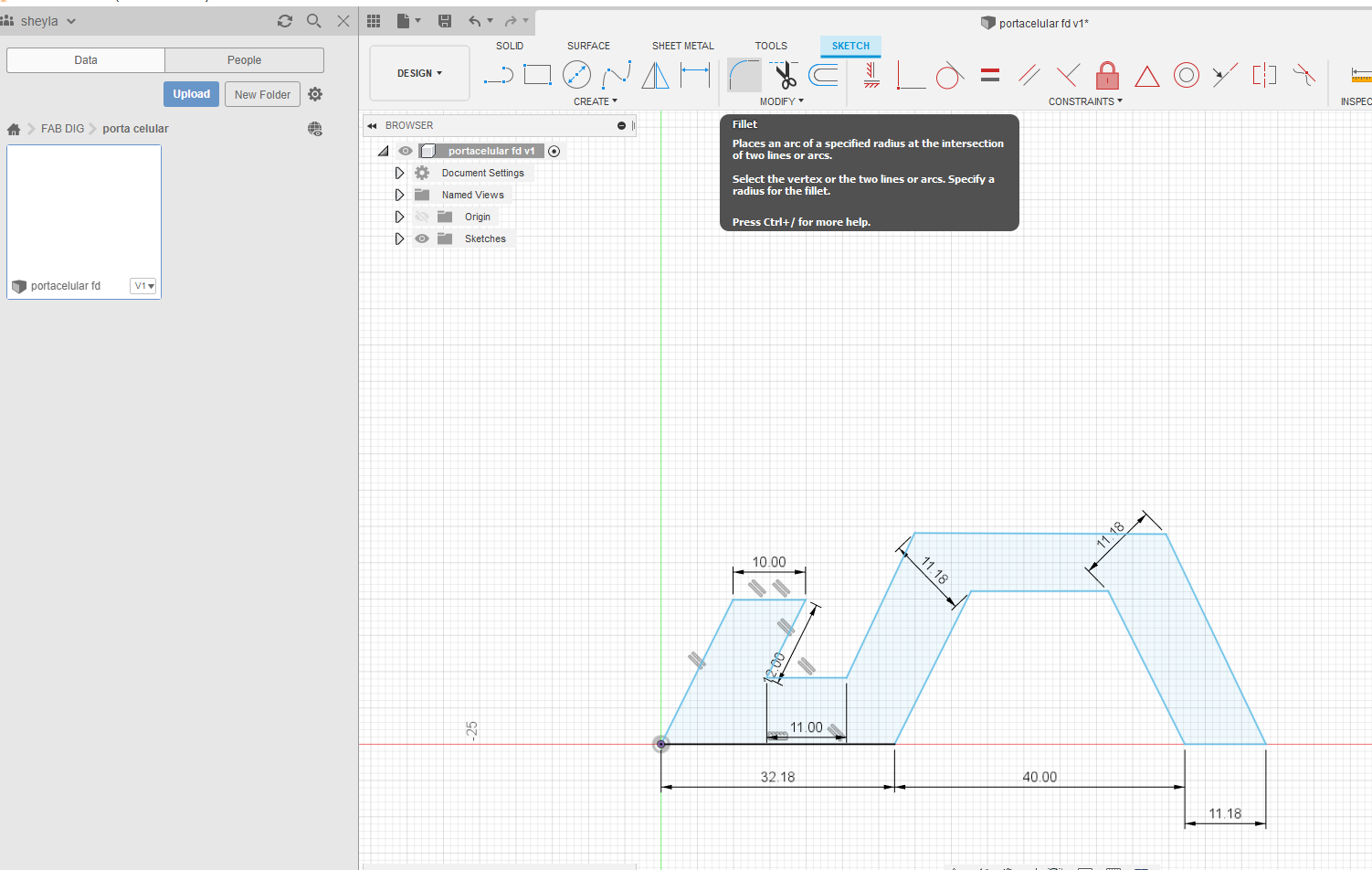Open the portacelular fd file thumbnail
Viewport: 1372px width, 870px height.
click(84, 211)
